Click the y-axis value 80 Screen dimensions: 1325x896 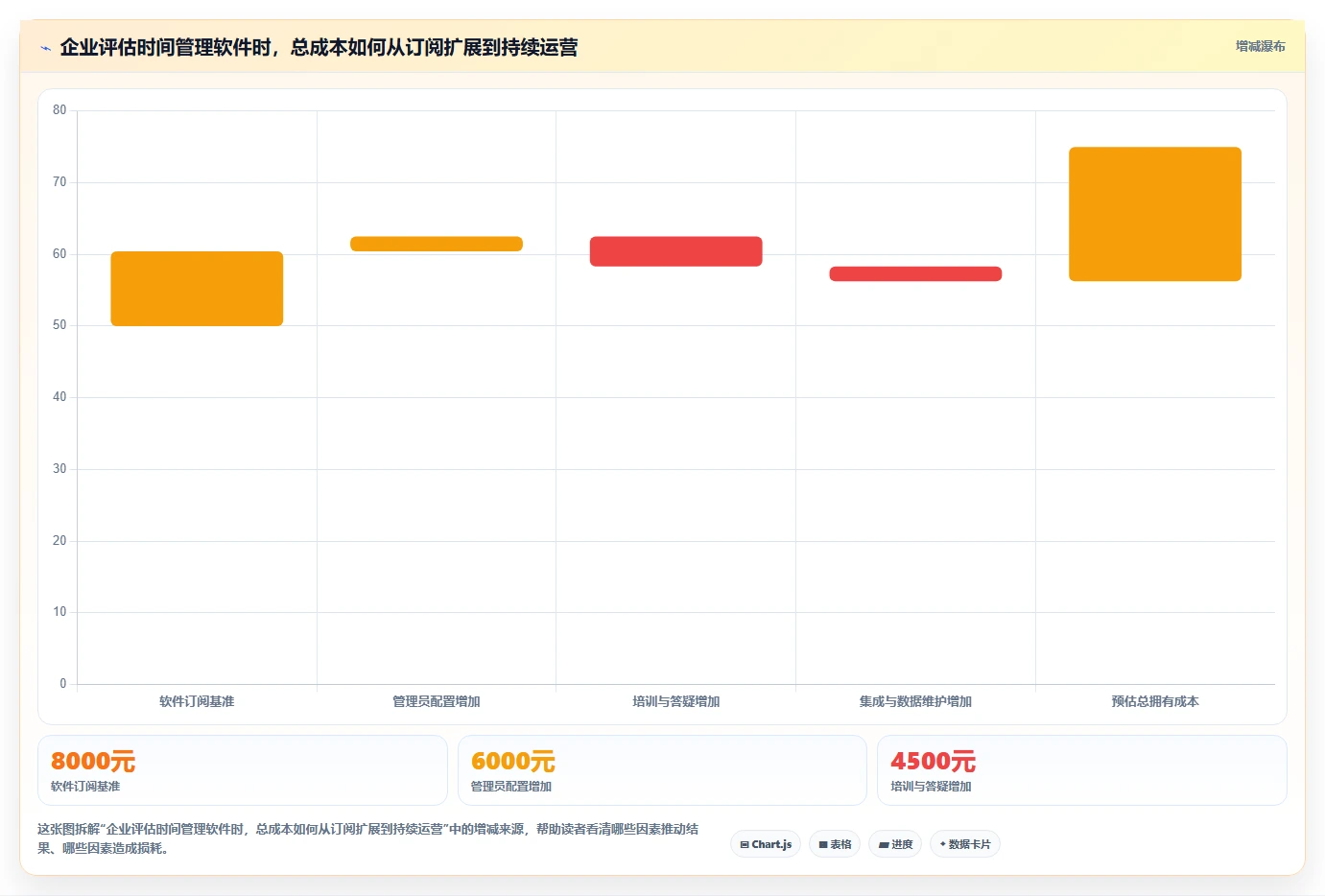[x=59, y=110]
